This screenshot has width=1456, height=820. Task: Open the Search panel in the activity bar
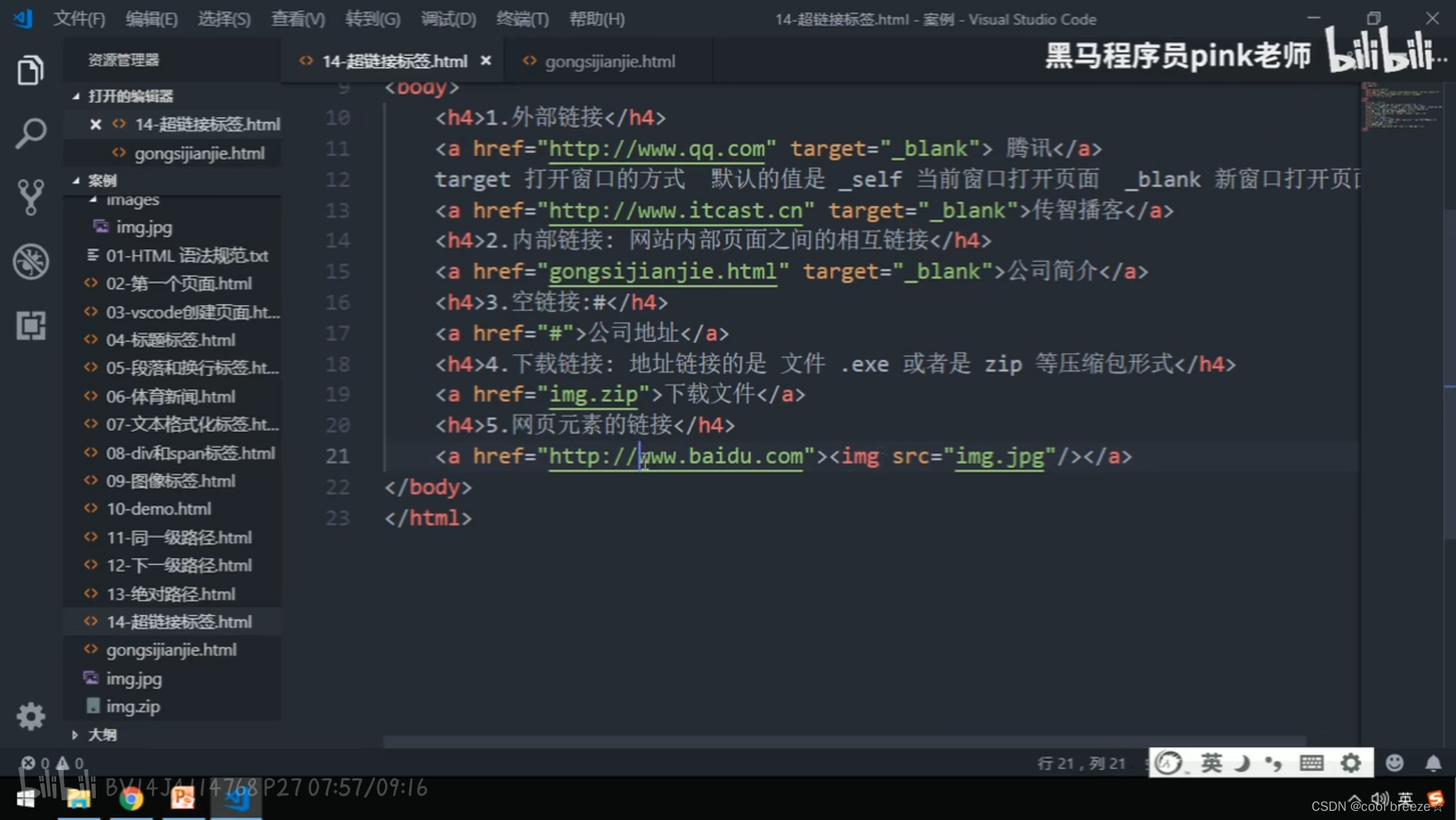click(30, 133)
